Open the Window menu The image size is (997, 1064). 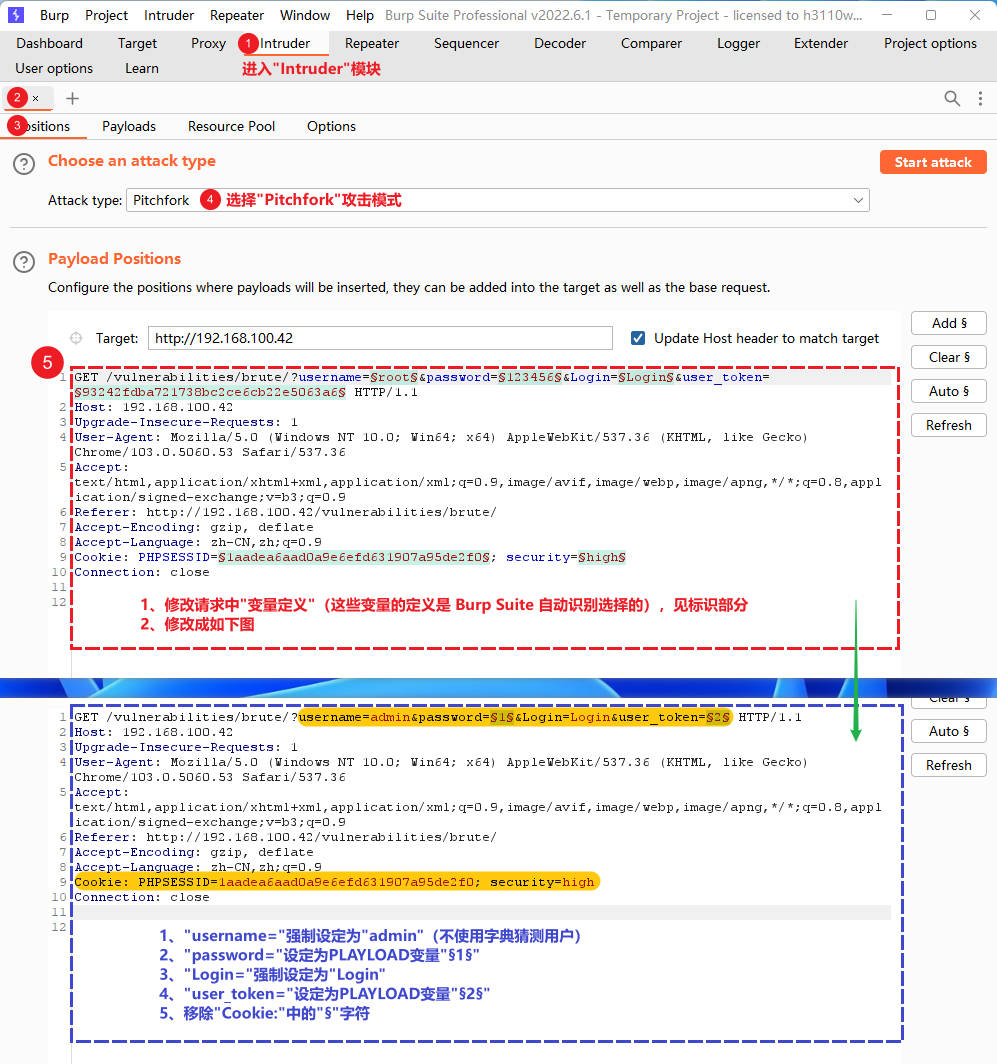pyautogui.click(x=305, y=15)
